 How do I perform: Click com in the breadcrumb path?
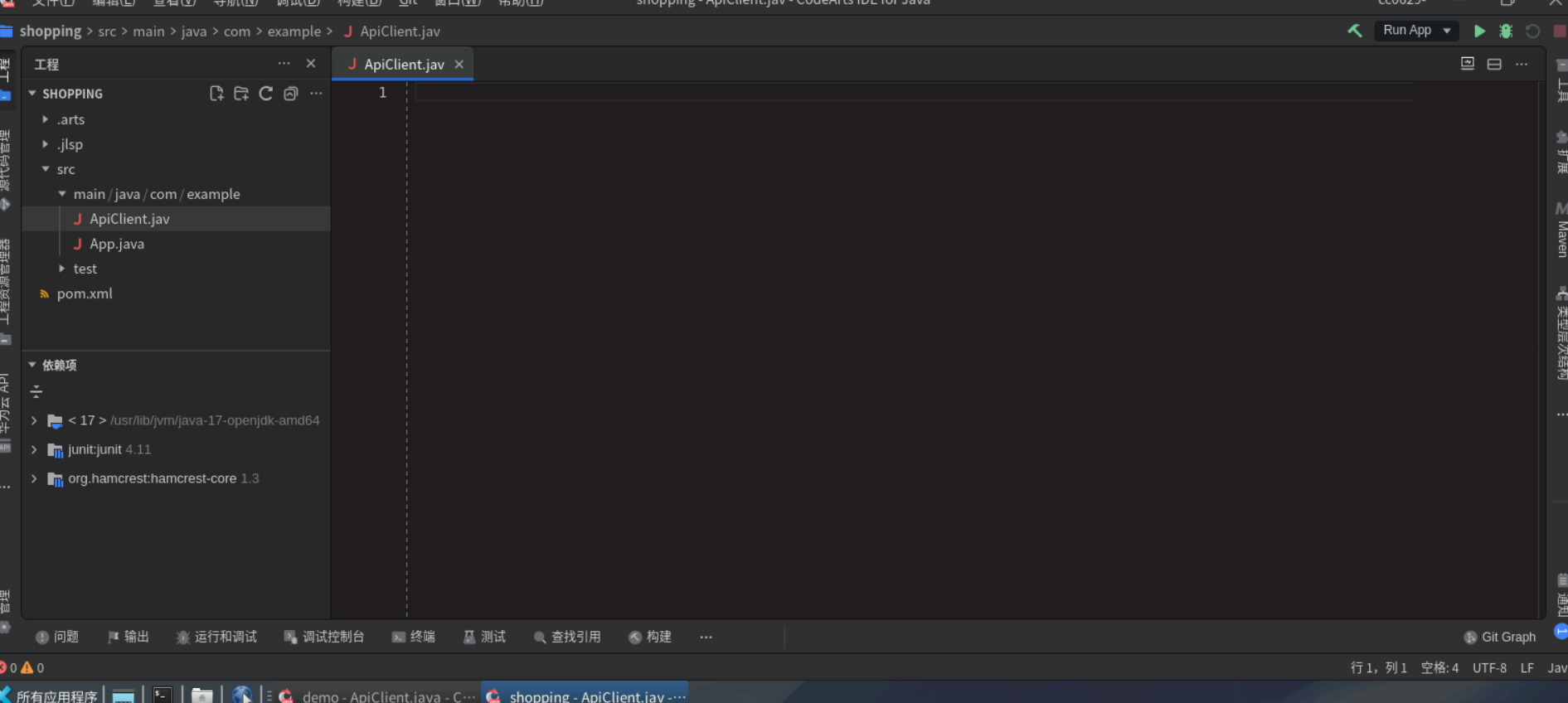coord(236,32)
